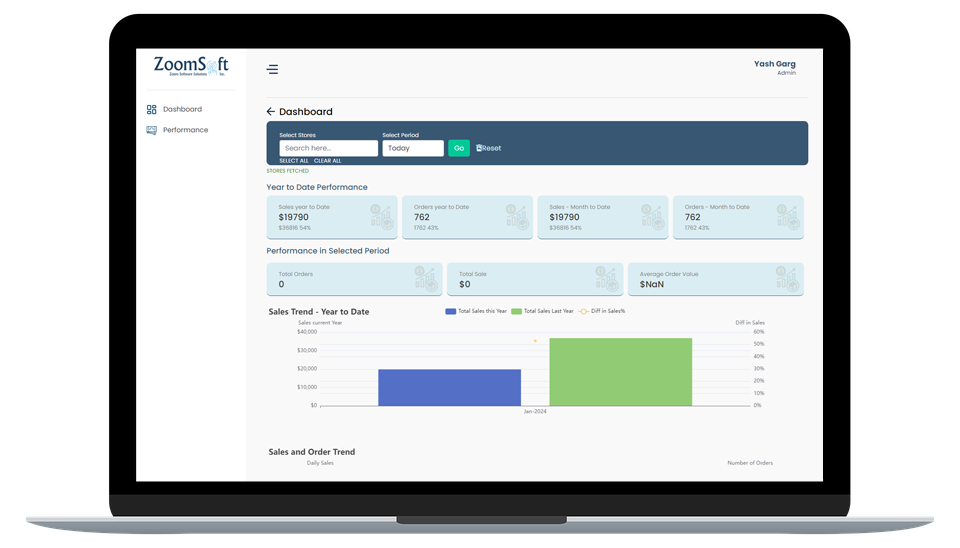Click icon on Sales year to Date card
Image resolution: width=960 pixels, height=548 pixels.
[381, 217]
